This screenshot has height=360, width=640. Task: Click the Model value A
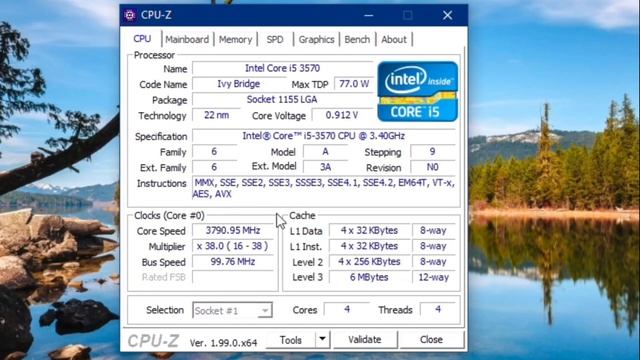325,151
